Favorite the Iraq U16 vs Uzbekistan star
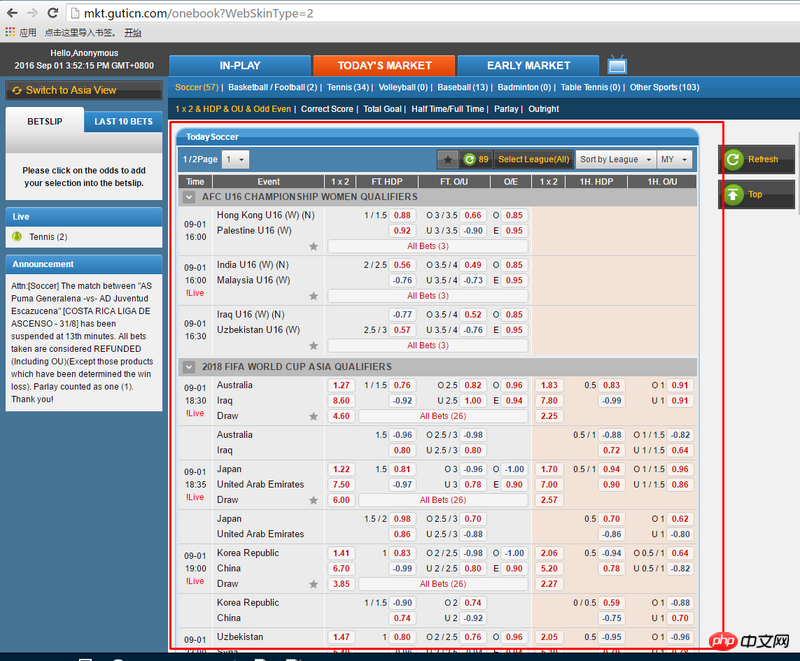The width and height of the screenshot is (800, 661). click(x=313, y=346)
